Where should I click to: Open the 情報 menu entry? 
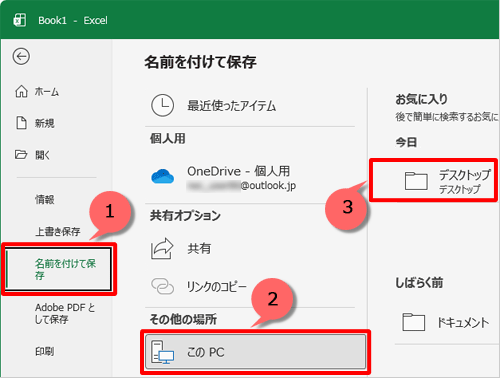click(x=45, y=200)
